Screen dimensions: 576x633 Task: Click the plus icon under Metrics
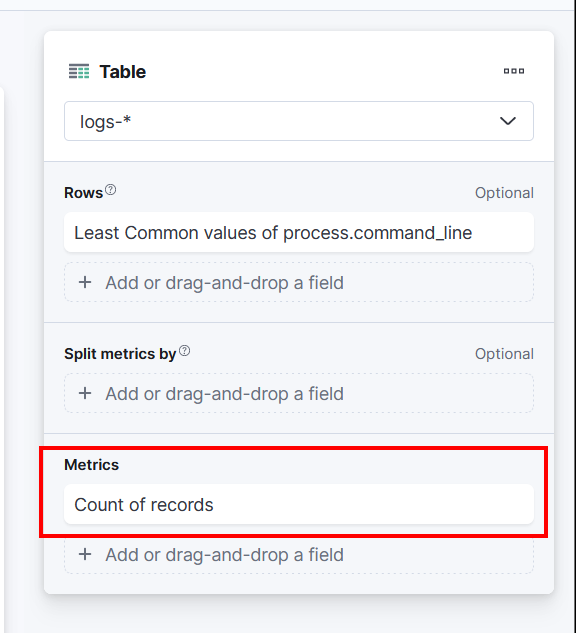(x=85, y=554)
